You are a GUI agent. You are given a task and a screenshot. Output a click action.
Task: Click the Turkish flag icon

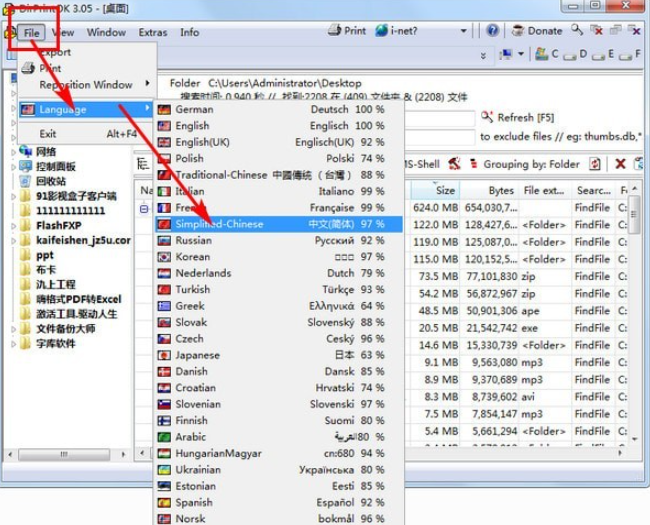click(164, 290)
